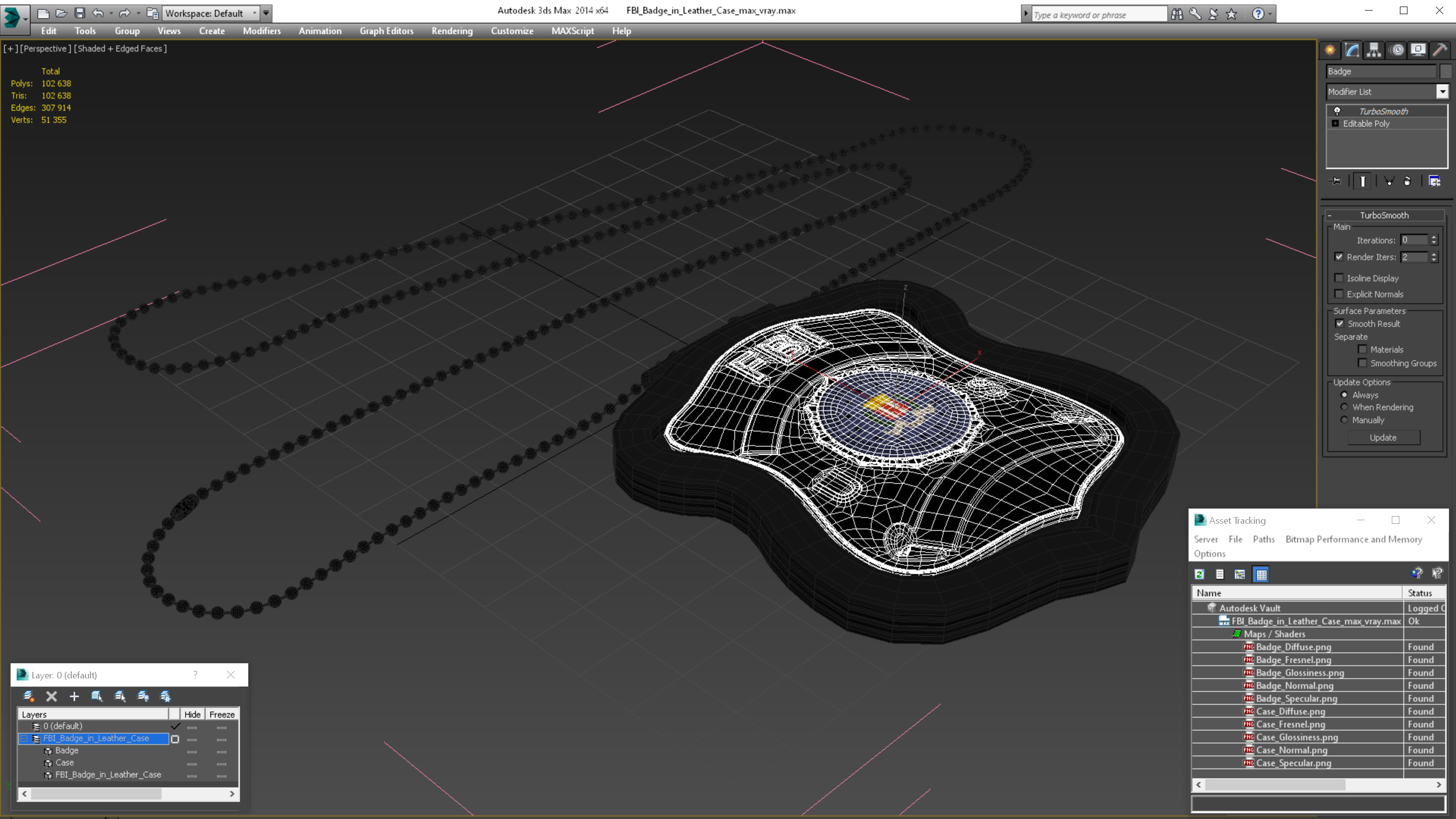Open the Motion command panel tab
1456x819 pixels.
(1397, 51)
